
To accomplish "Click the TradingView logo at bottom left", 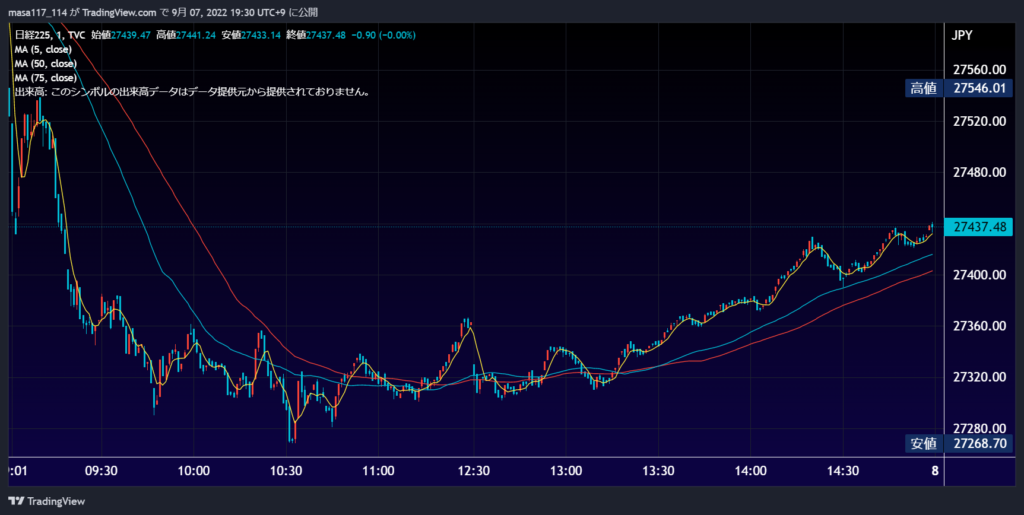I will coord(46,501).
